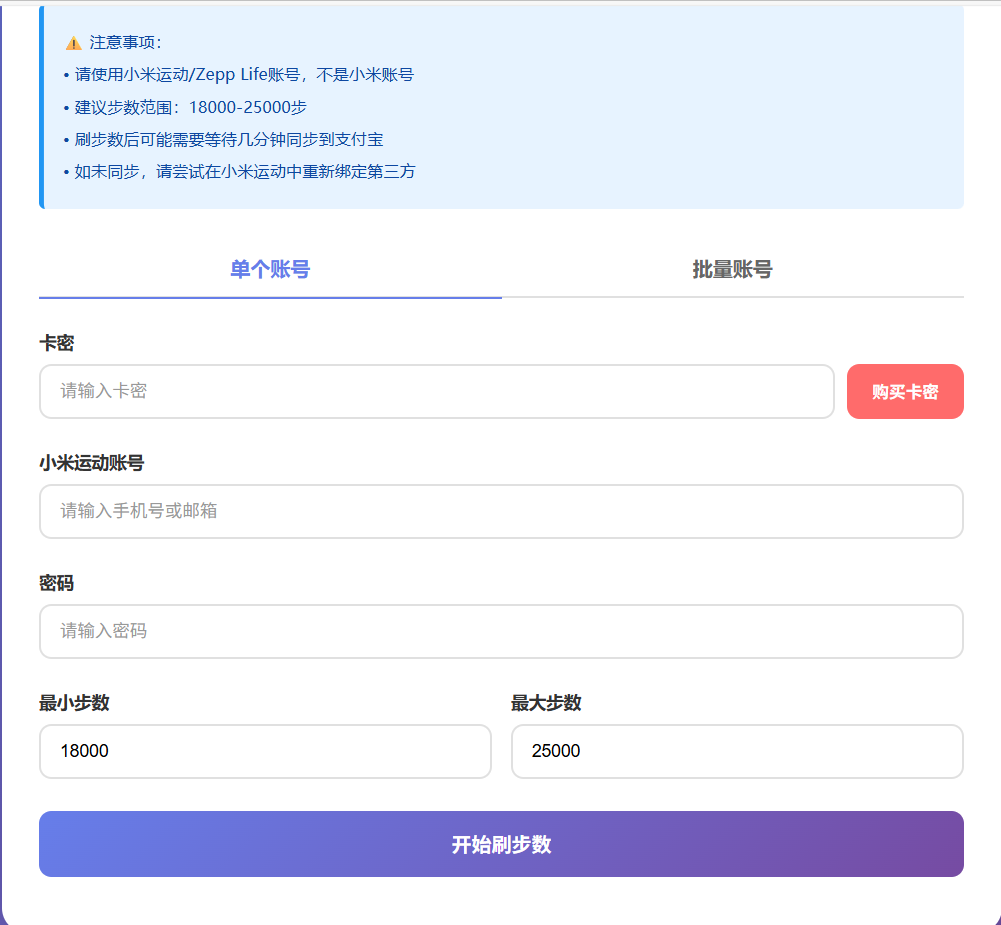Focus the minimum steps field showing 18000
This screenshot has height=925, width=1001.
pyautogui.click(x=265, y=751)
